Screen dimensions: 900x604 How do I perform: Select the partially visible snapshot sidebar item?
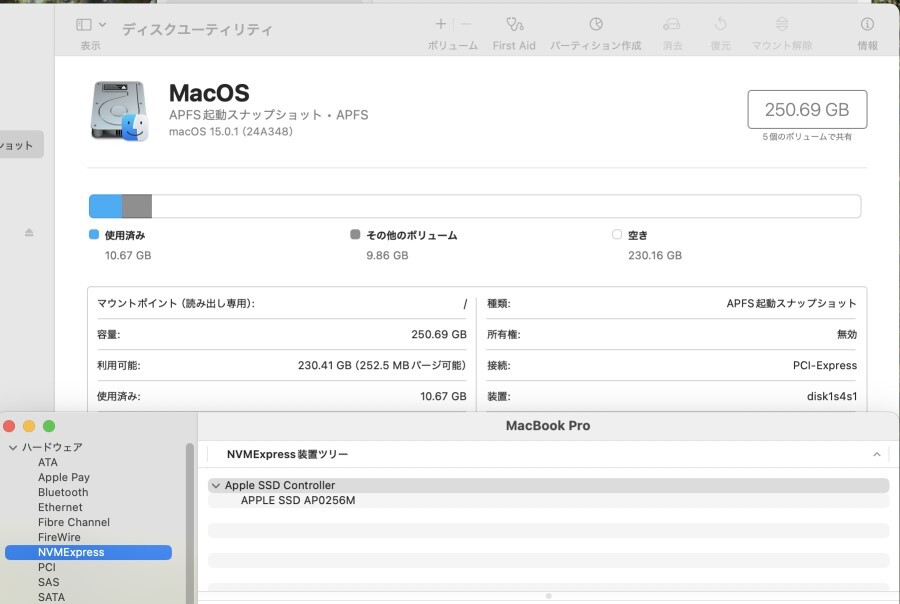[x=22, y=145]
